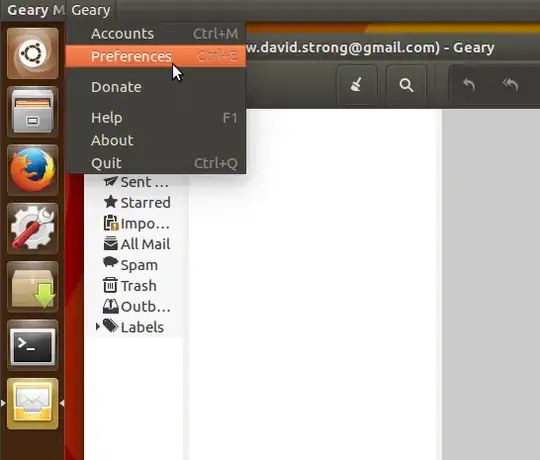
Task: Open the Sent Mail folder
Action: coord(137,182)
